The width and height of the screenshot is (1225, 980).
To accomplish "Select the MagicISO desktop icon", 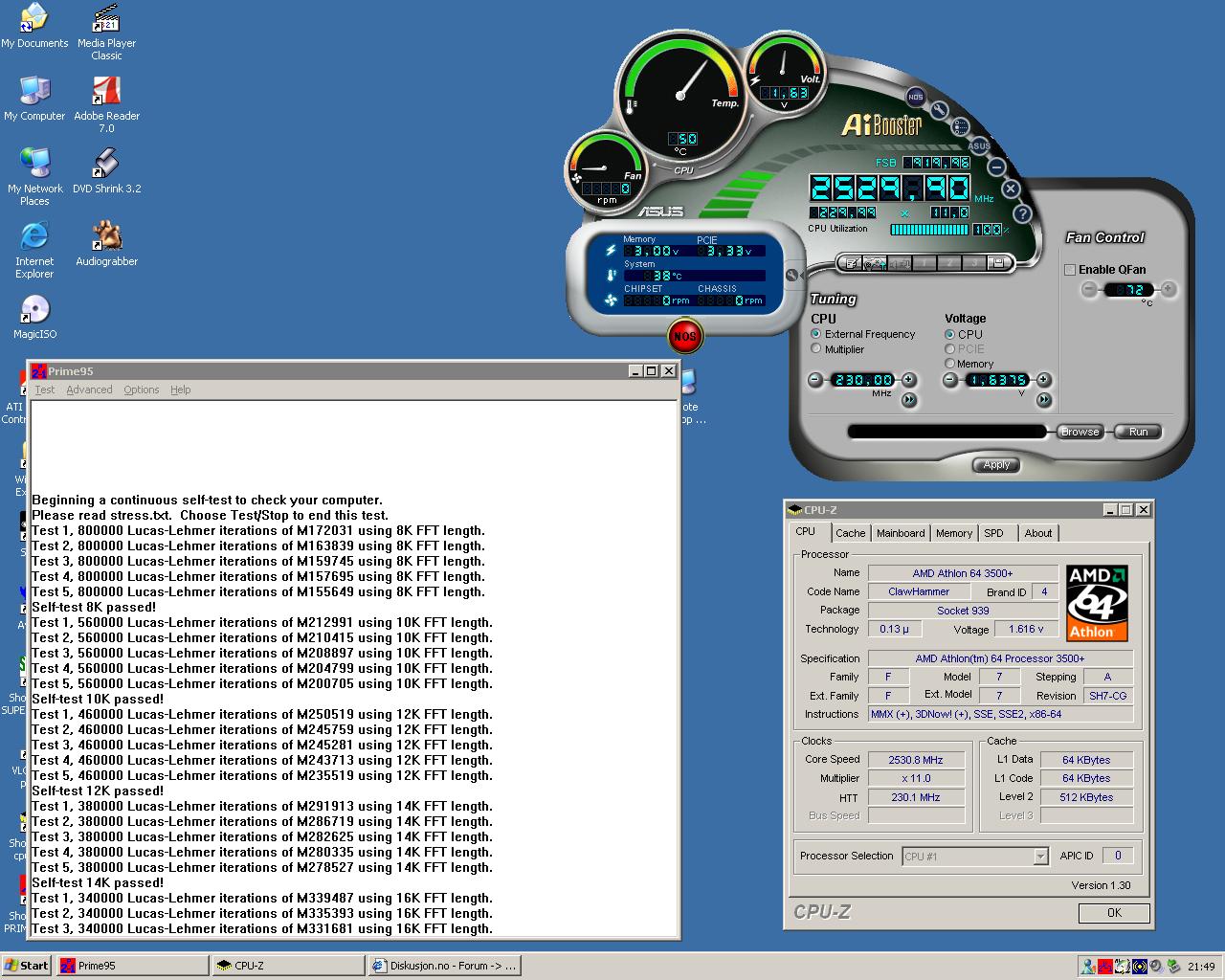I will point(34,318).
